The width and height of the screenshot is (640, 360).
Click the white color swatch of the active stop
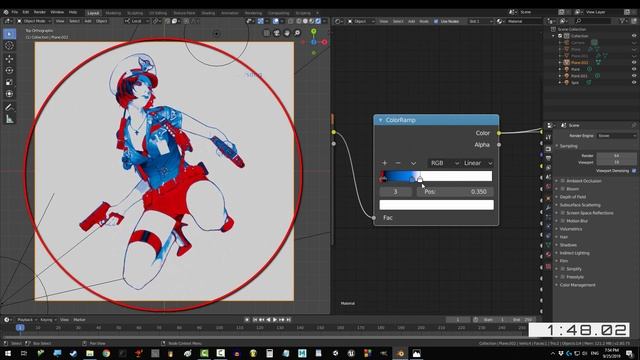click(x=436, y=204)
